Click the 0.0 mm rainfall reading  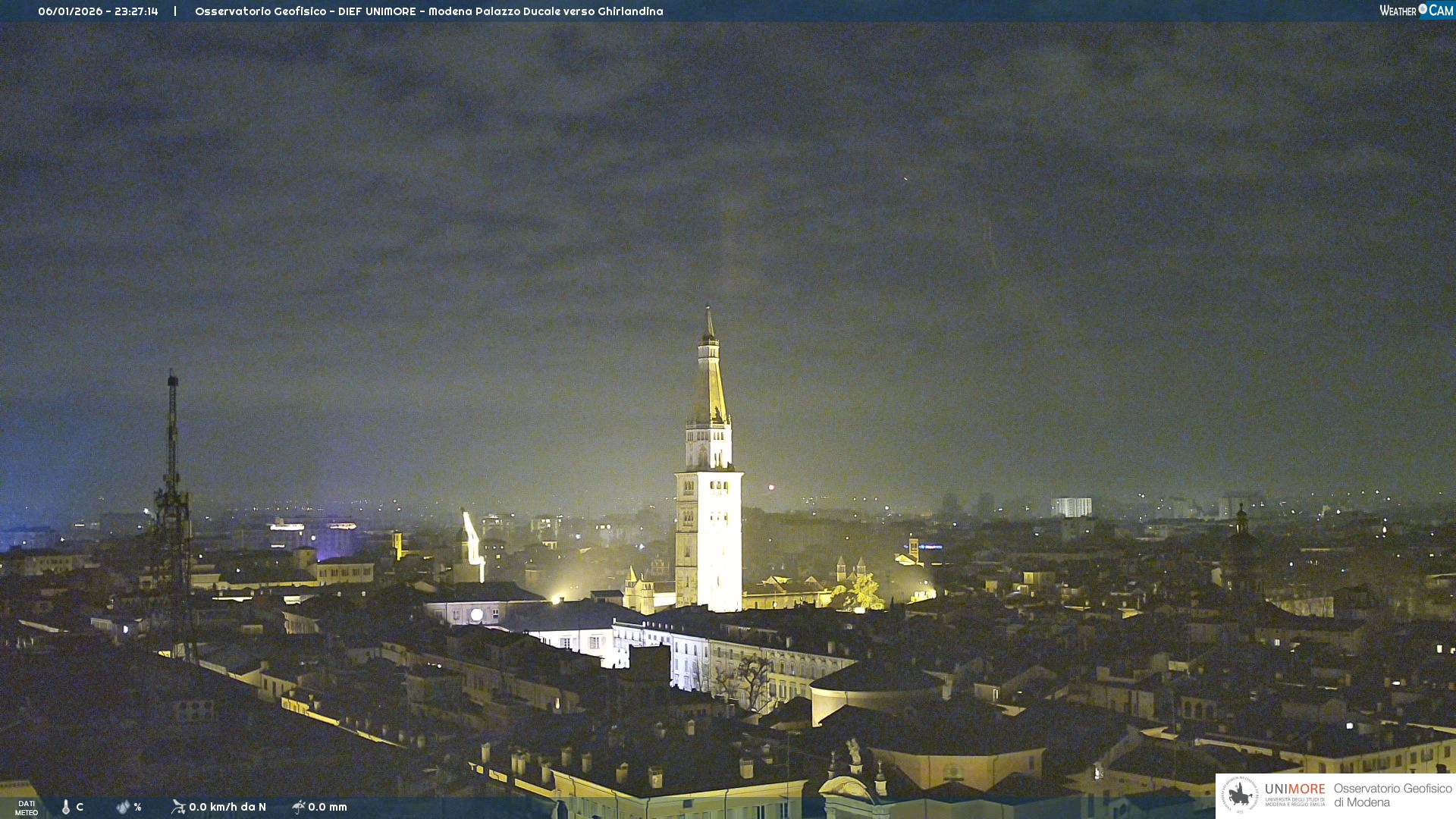[328, 807]
